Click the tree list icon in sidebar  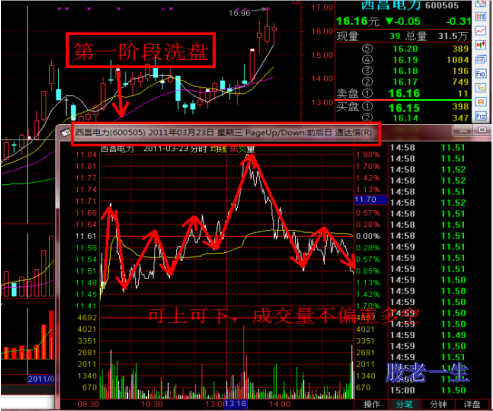coord(480,88)
